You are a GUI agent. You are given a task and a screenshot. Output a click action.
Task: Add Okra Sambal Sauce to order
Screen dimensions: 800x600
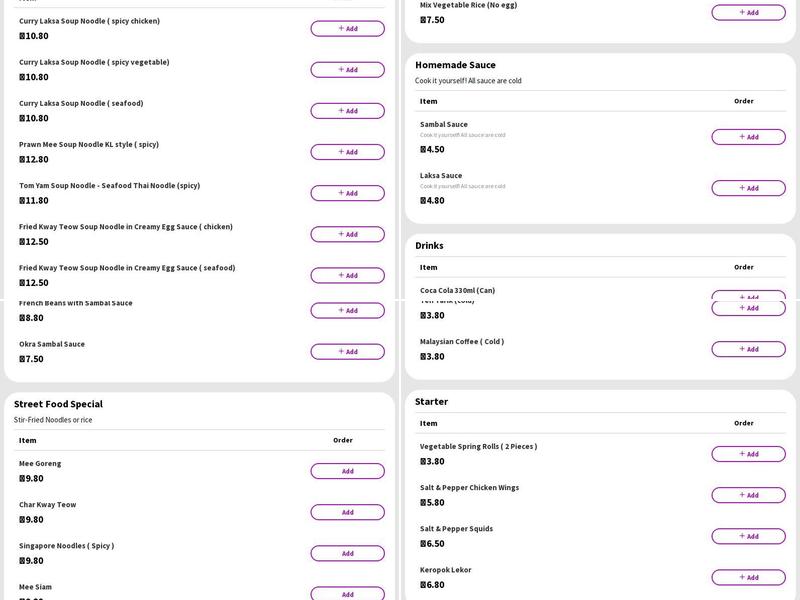[x=347, y=352]
